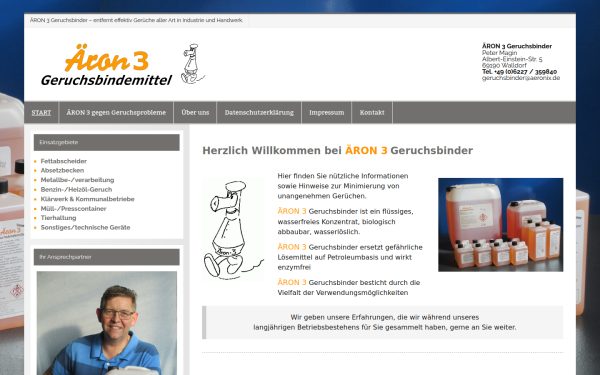Click the sentence about 'ersetzt gefährliche Lösemittel'
The image size is (600, 375).
point(350,257)
